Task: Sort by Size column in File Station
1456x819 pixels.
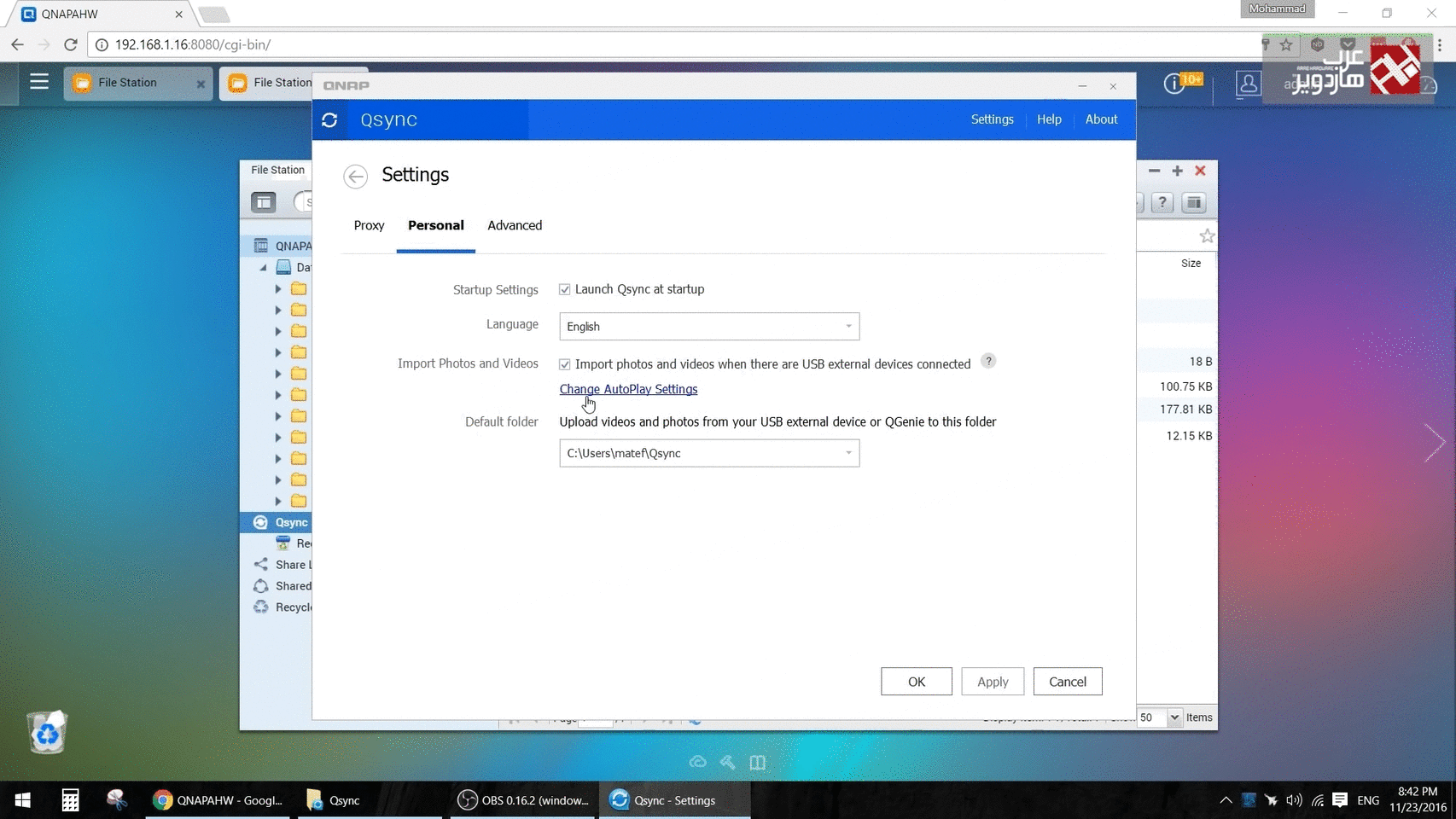Action: pyautogui.click(x=1191, y=263)
